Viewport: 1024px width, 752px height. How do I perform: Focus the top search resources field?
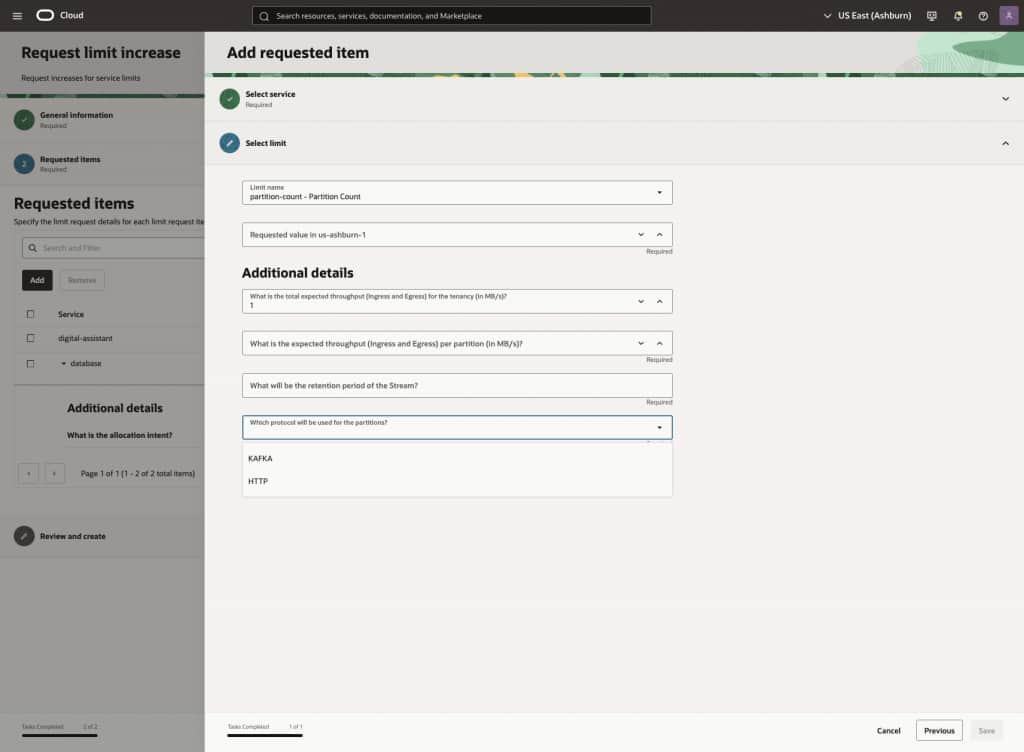(x=452, y=16)
